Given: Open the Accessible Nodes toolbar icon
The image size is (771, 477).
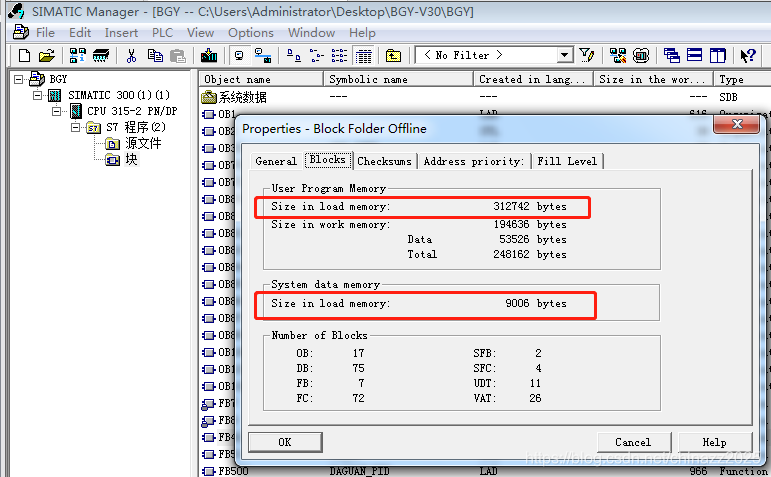Looking at the screenshot, I should pyautogui.click(x=77, y=56).
